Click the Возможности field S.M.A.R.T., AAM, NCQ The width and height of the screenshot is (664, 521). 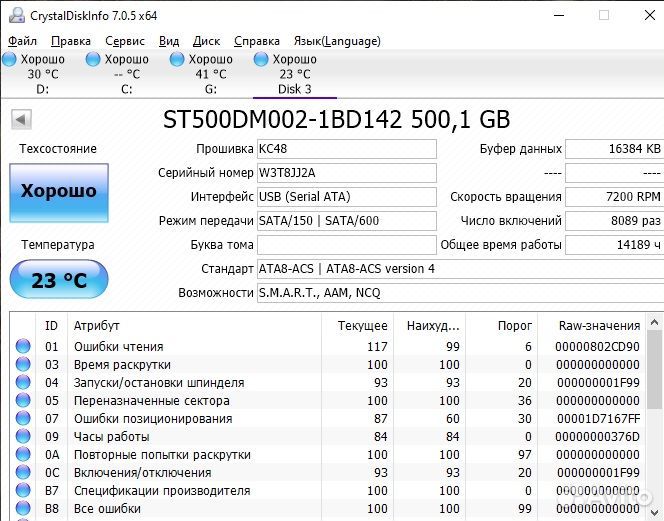(x=460, y=293)
